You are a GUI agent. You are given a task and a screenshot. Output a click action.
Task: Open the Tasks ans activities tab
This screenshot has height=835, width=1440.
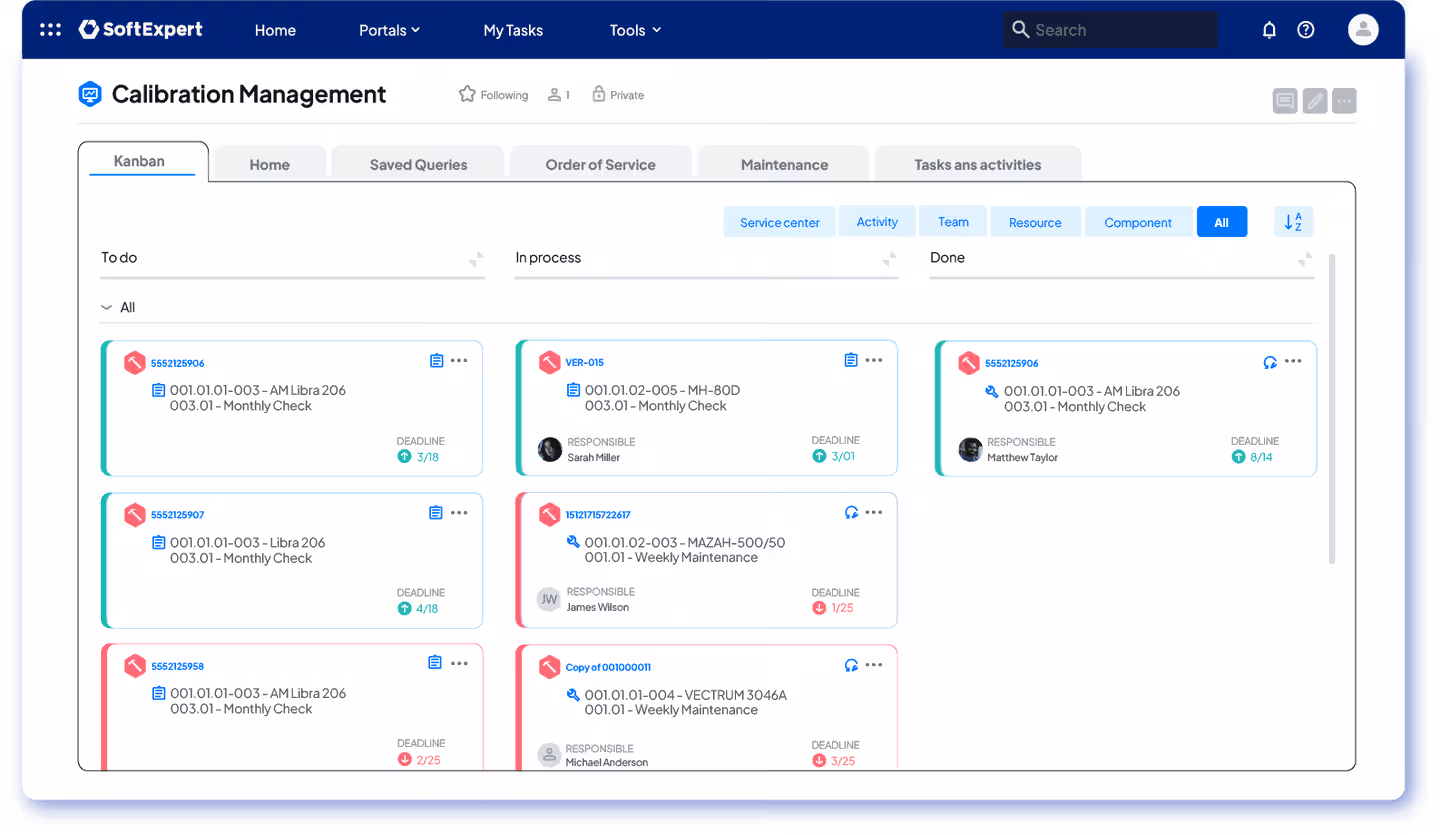(978, 164)
